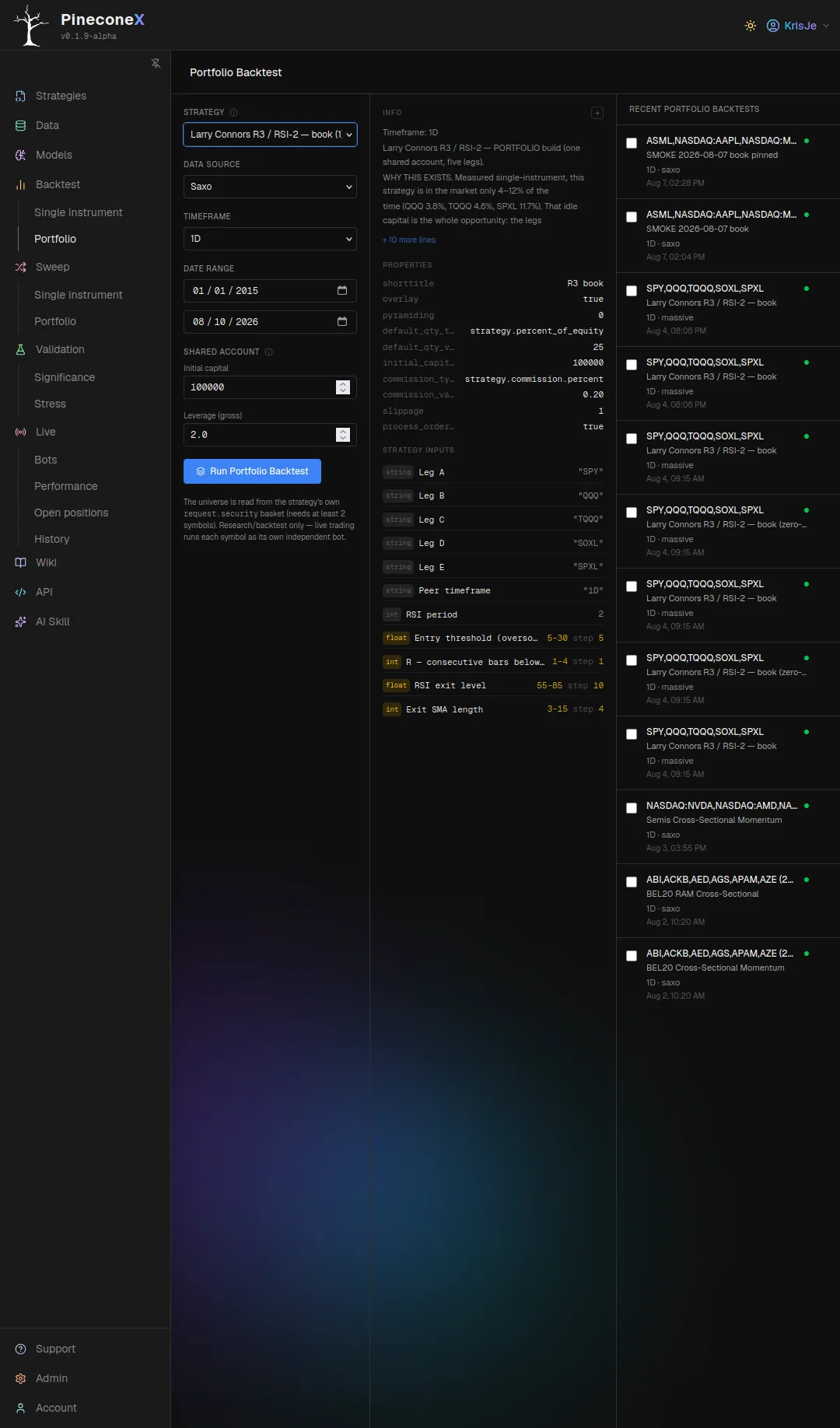The image size is (840, 1428).
Task: Open Data via its database icon
Action: (21, 125)
